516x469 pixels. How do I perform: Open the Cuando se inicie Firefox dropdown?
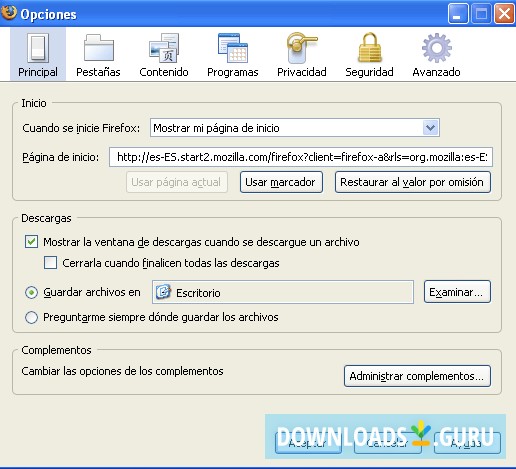click(x=295, y=128)
